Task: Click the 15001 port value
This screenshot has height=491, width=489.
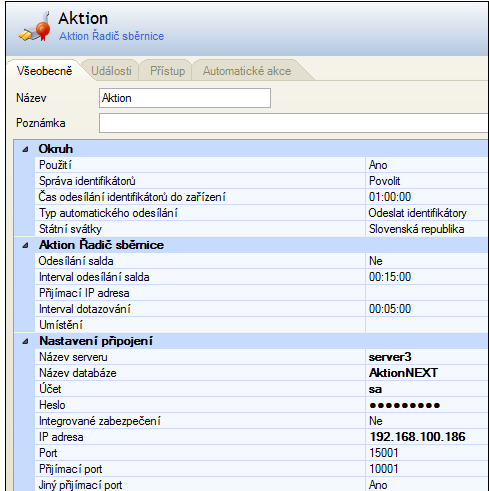Action: [x=384, y=453]
